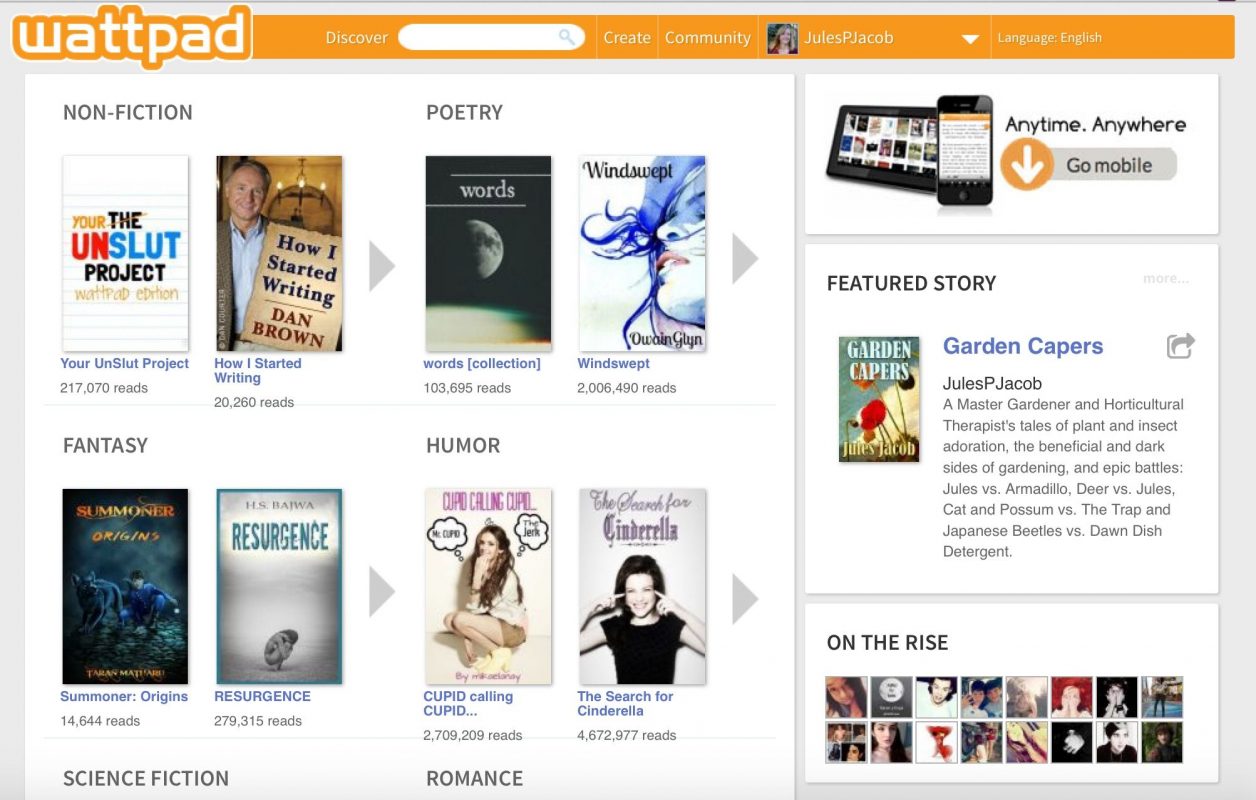Screen dimensions: 1256x800
Task: Open the Your UnSlut Project title link
Action: pos(124,363)
